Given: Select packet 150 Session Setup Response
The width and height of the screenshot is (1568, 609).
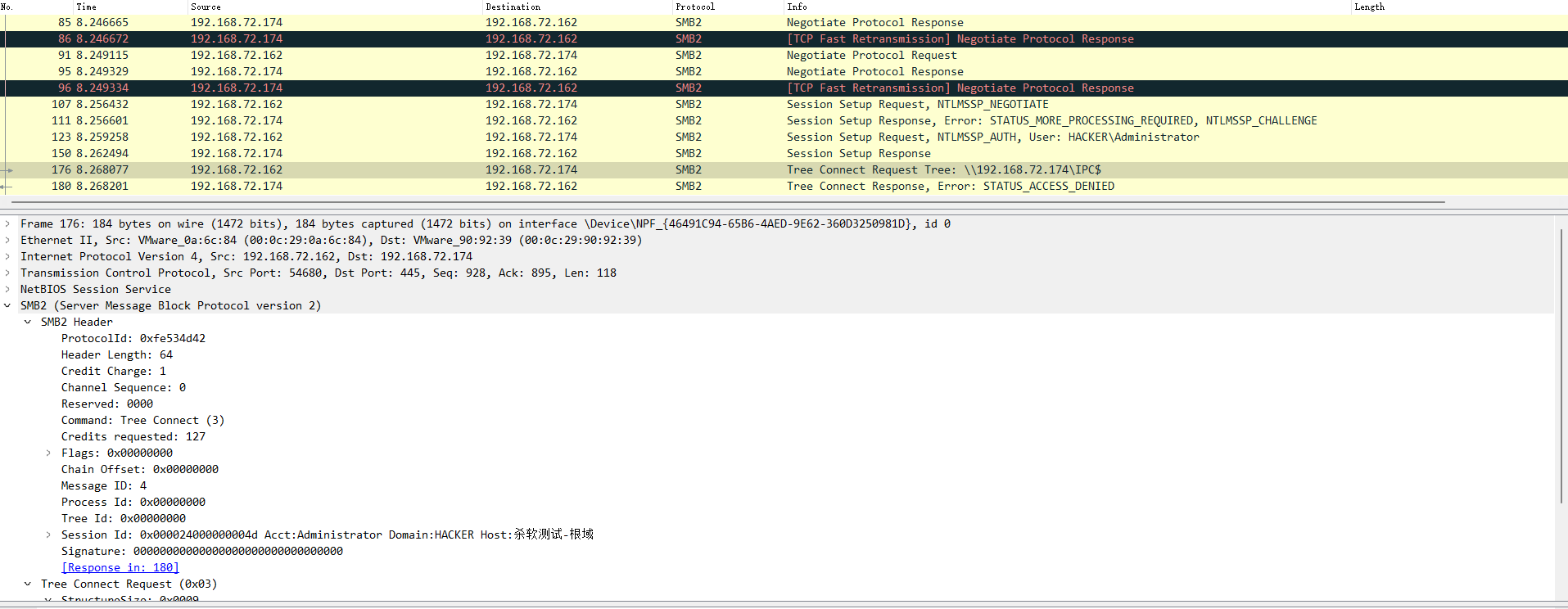Looking at the screenshot, I should [784, 153].
